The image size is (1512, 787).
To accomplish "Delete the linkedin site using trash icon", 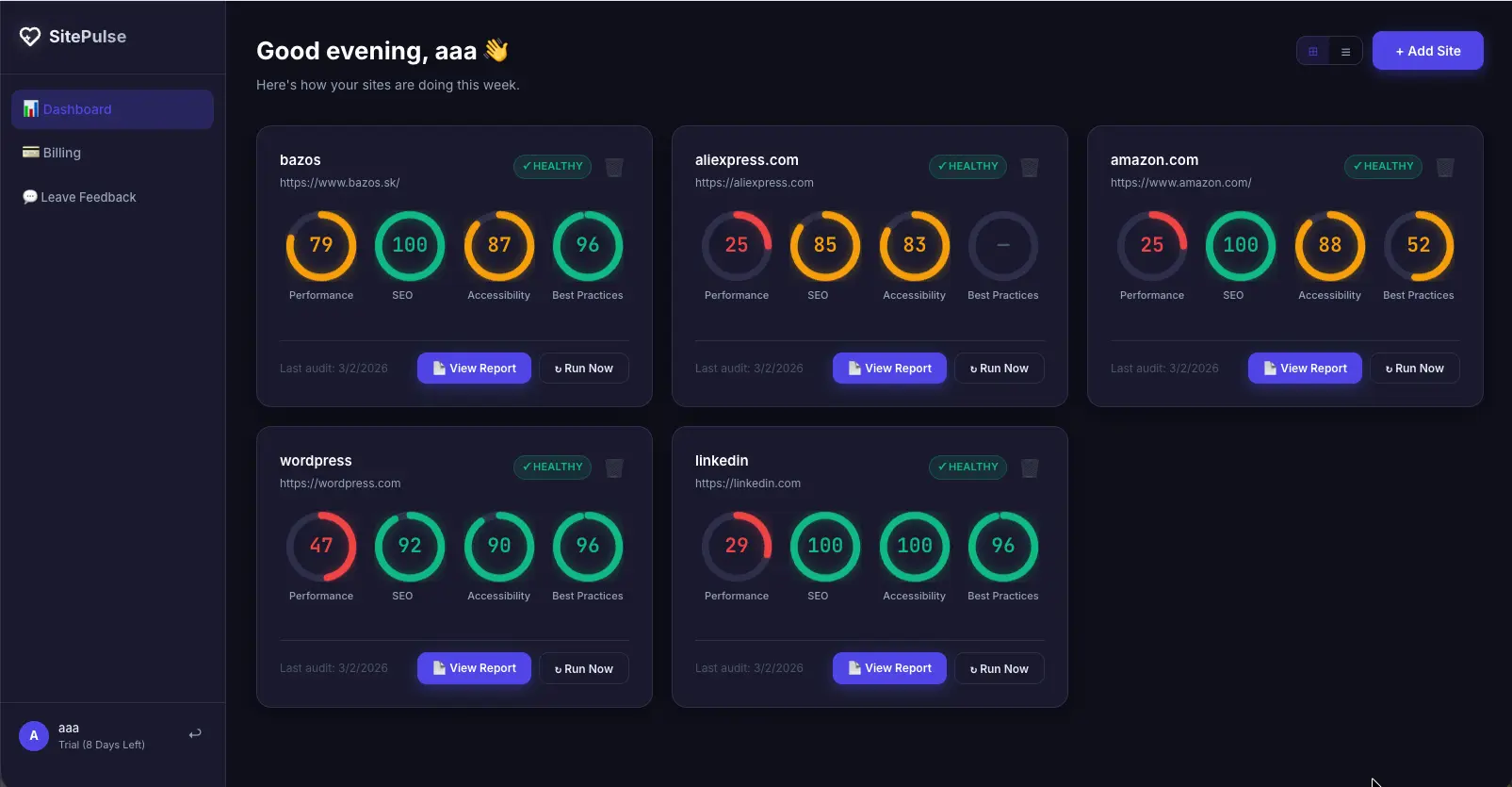I will (1030, 467).
